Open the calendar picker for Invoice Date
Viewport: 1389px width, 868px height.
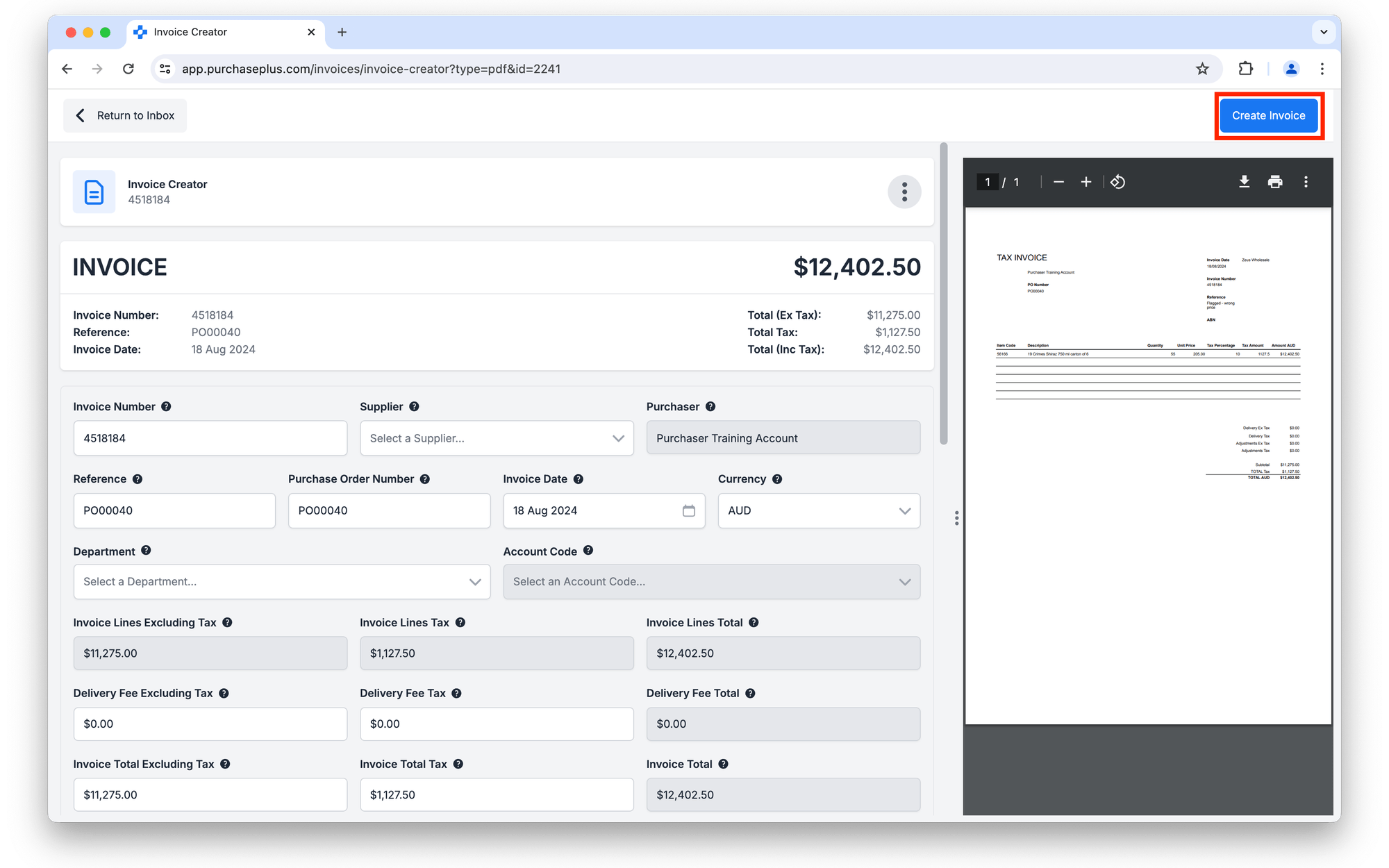click(688, 510)
